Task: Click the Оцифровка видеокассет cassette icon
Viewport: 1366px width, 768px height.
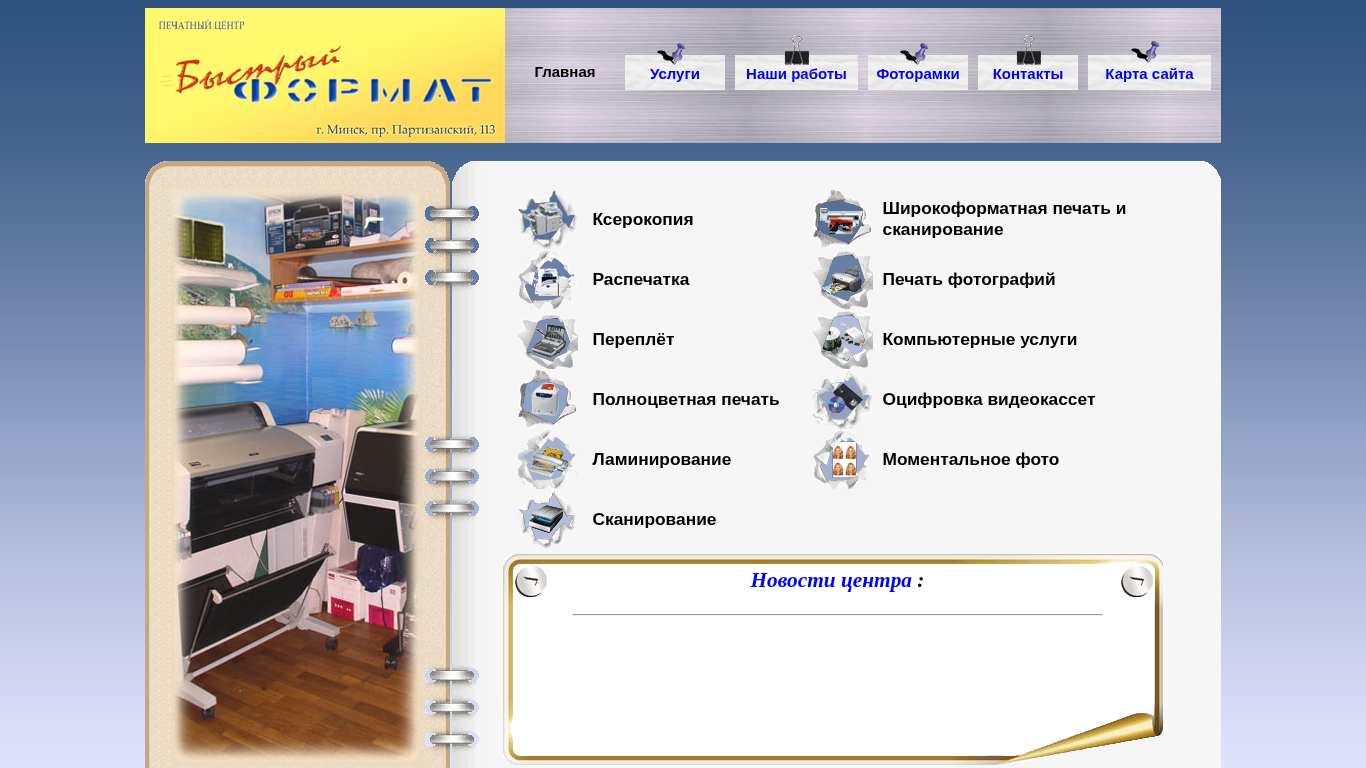Action: point(842,399)
